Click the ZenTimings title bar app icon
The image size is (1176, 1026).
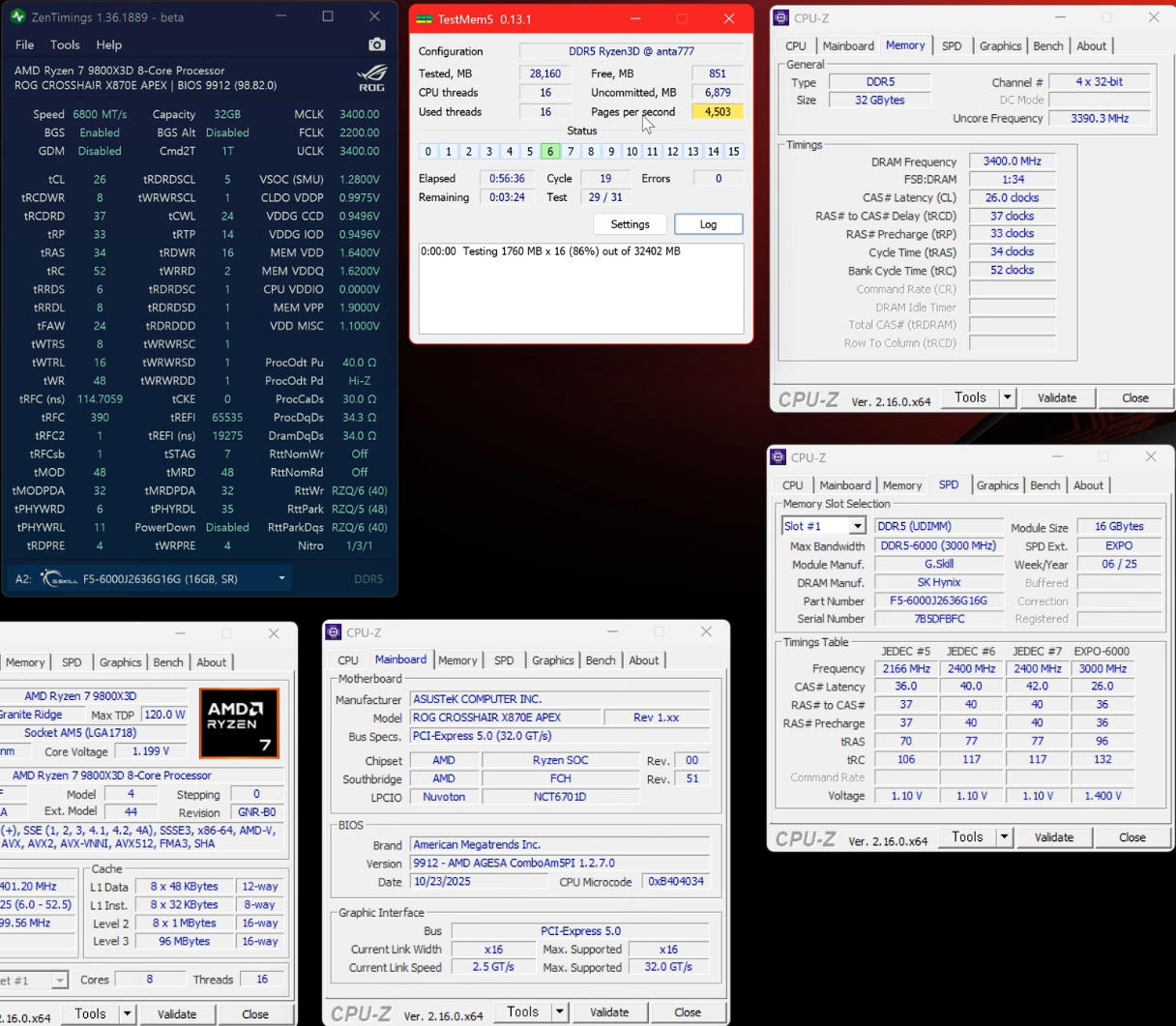point(17,16)
